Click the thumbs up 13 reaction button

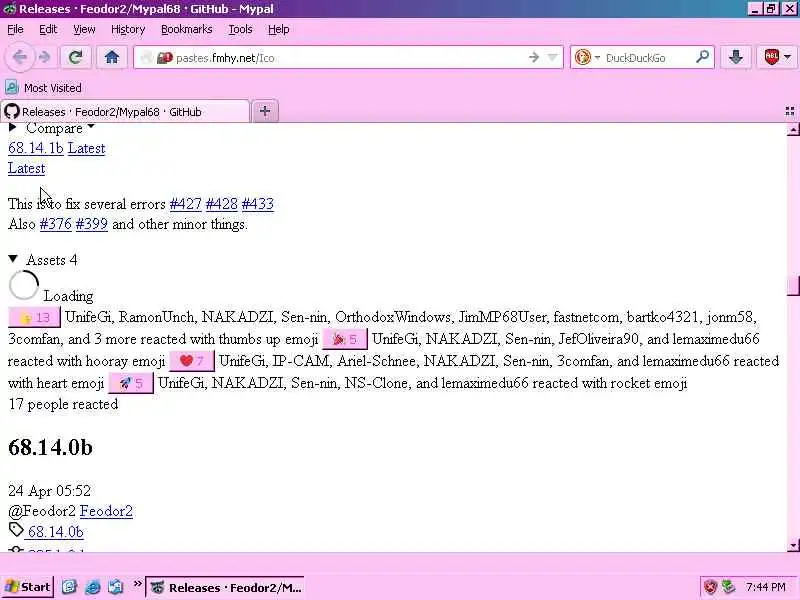[x=34, y=317]
